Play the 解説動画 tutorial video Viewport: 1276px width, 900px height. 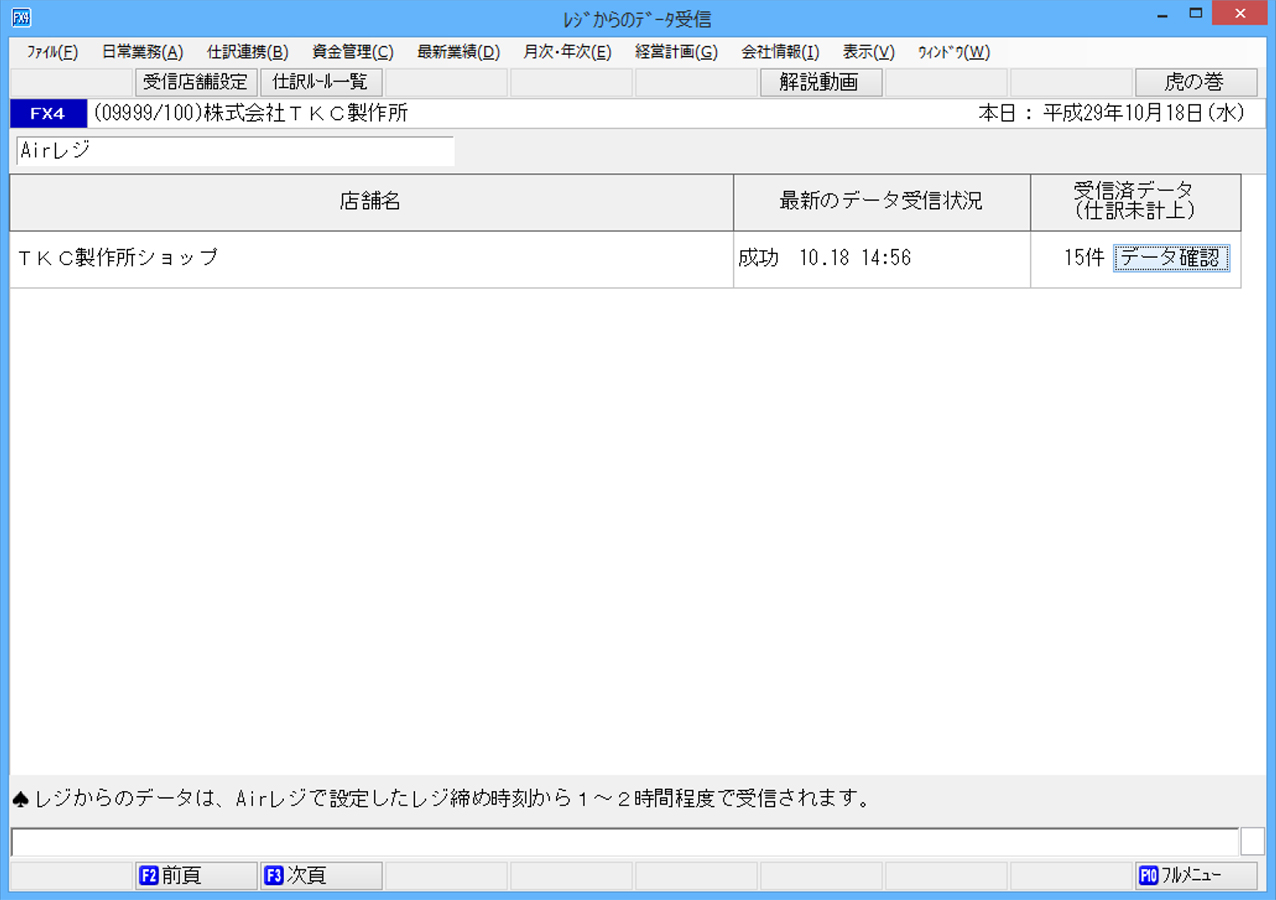[821, 83]
